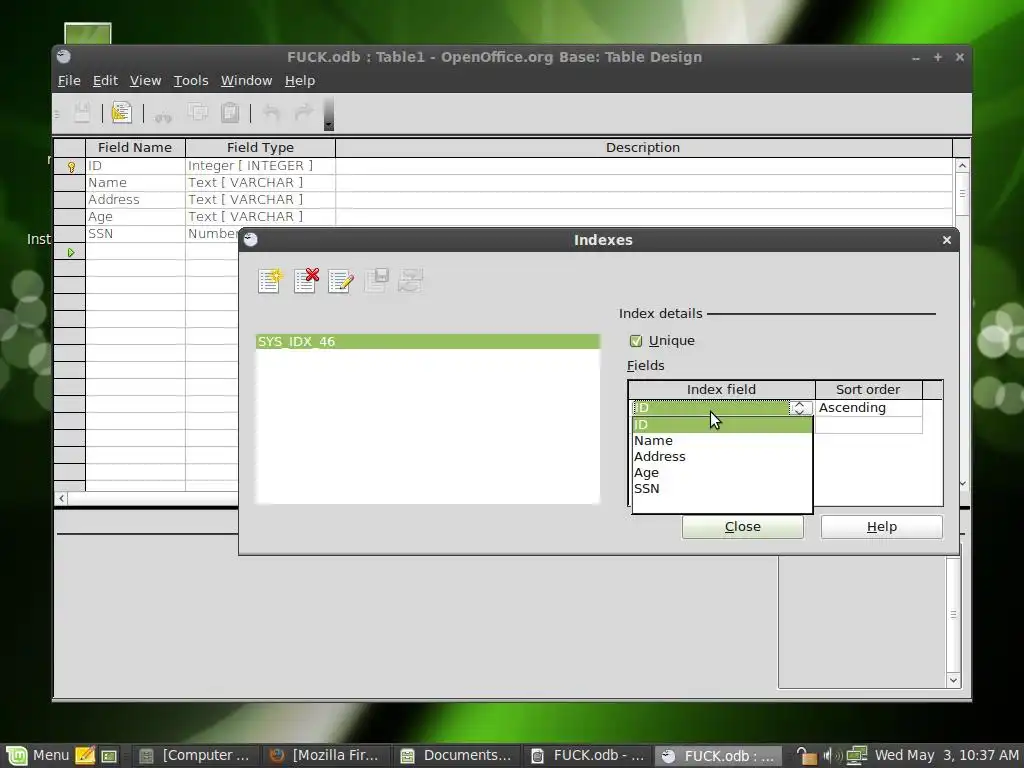The height and width of the screenshot is (768, 1024).
Task: Click the Ascending sort order cell
Action: tap(869, 408)
